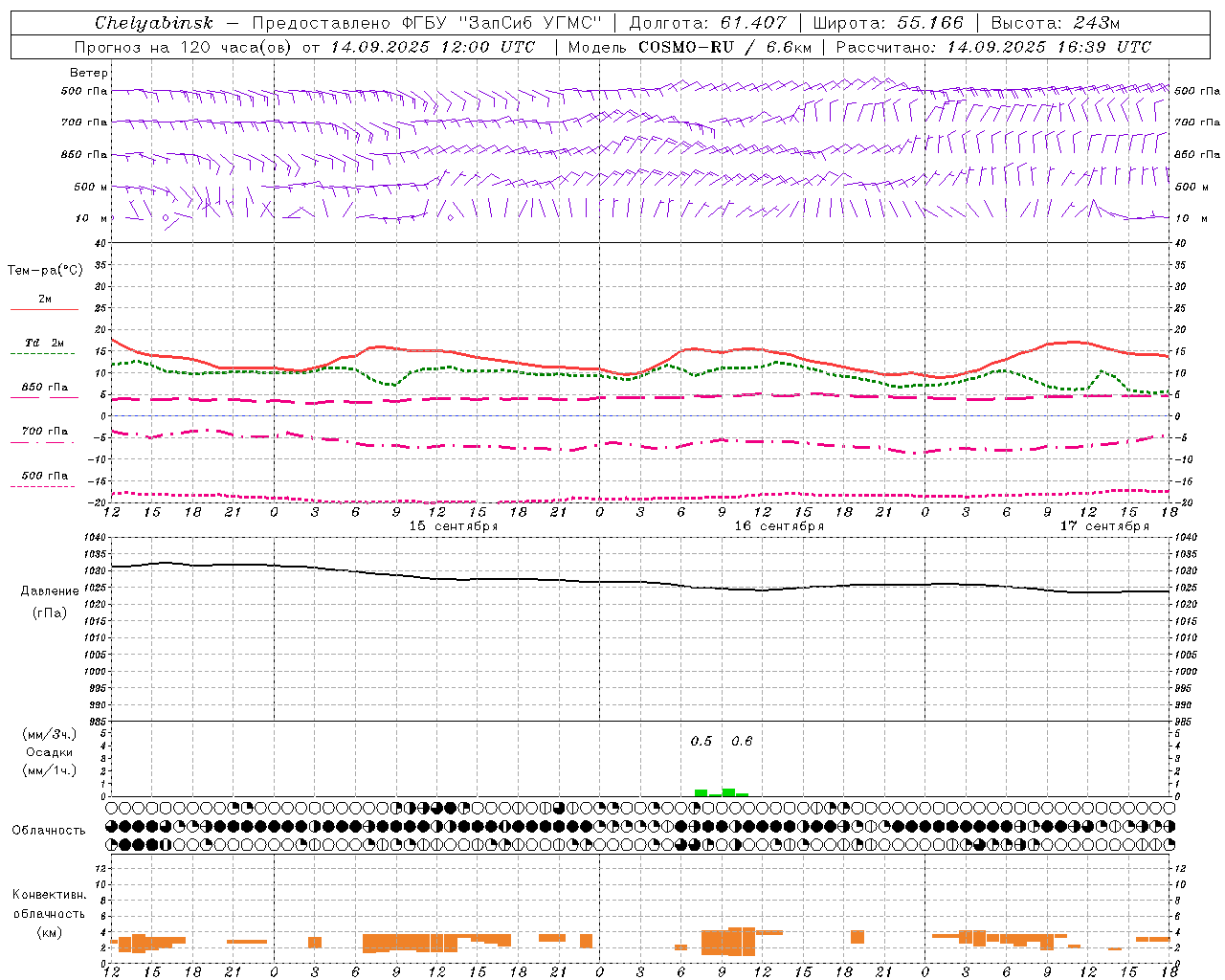Select the forecast start 14.09.2025 12:00 UTC
The height and width of the screenshot is (980, 1225).
pos(433,47)
